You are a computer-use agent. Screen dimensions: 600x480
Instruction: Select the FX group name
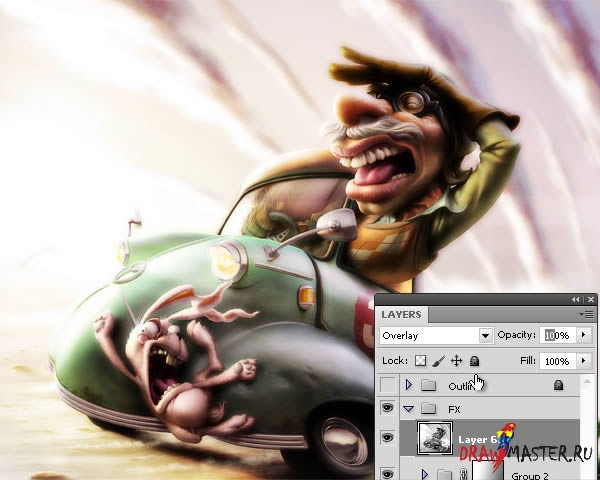tap(454, 410)
